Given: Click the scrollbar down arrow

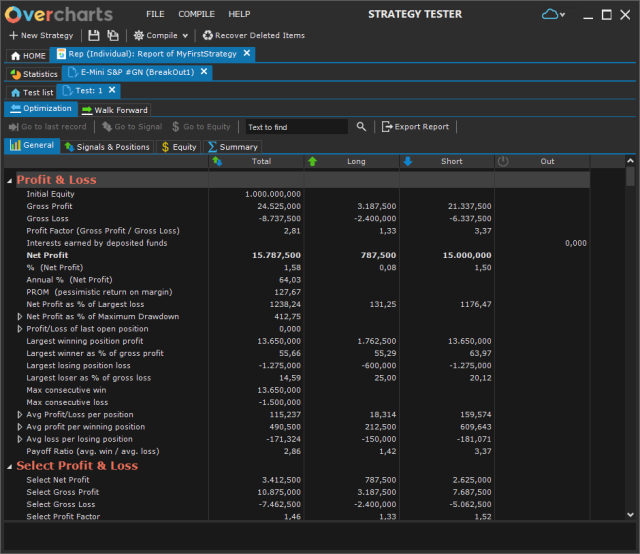Looking at the screenshot, I should [x=630, y=515].
